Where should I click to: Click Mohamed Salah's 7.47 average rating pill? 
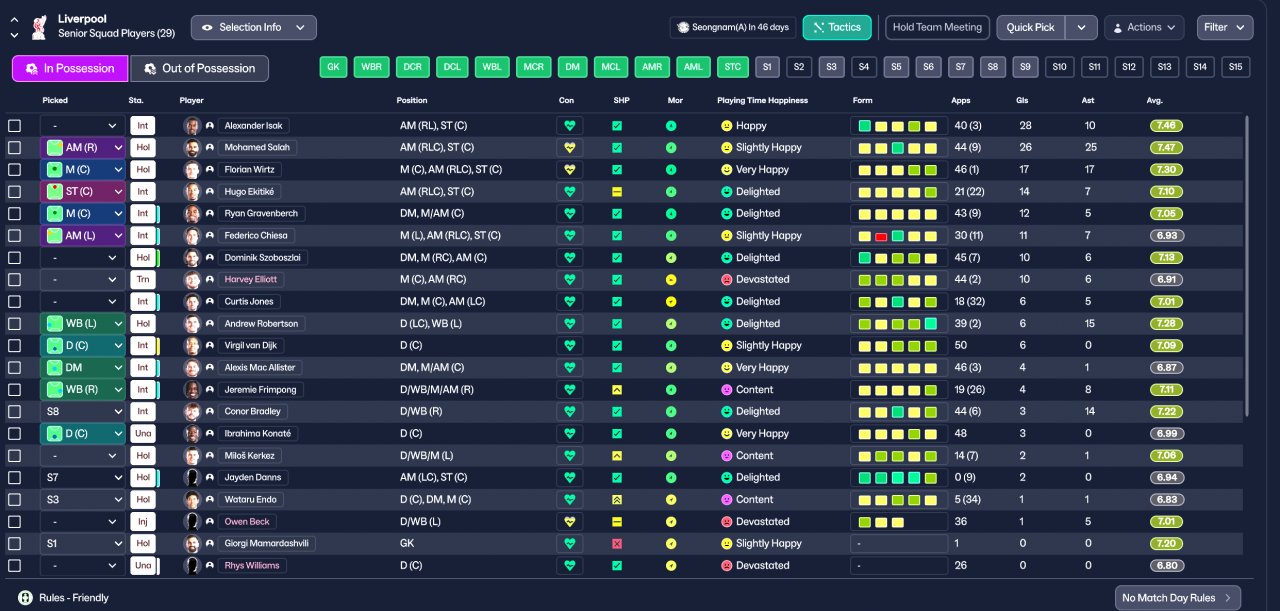point(1166,148)
